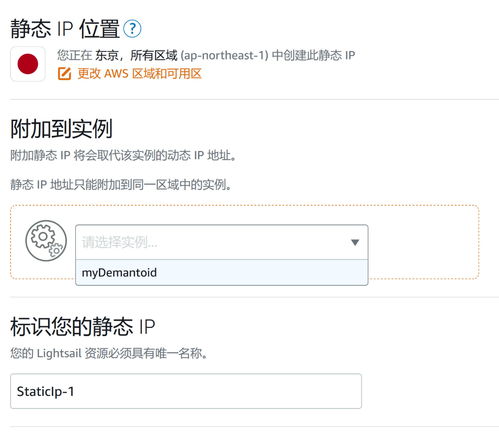Click the 标识您的静态 IP heading

point(83,326)
